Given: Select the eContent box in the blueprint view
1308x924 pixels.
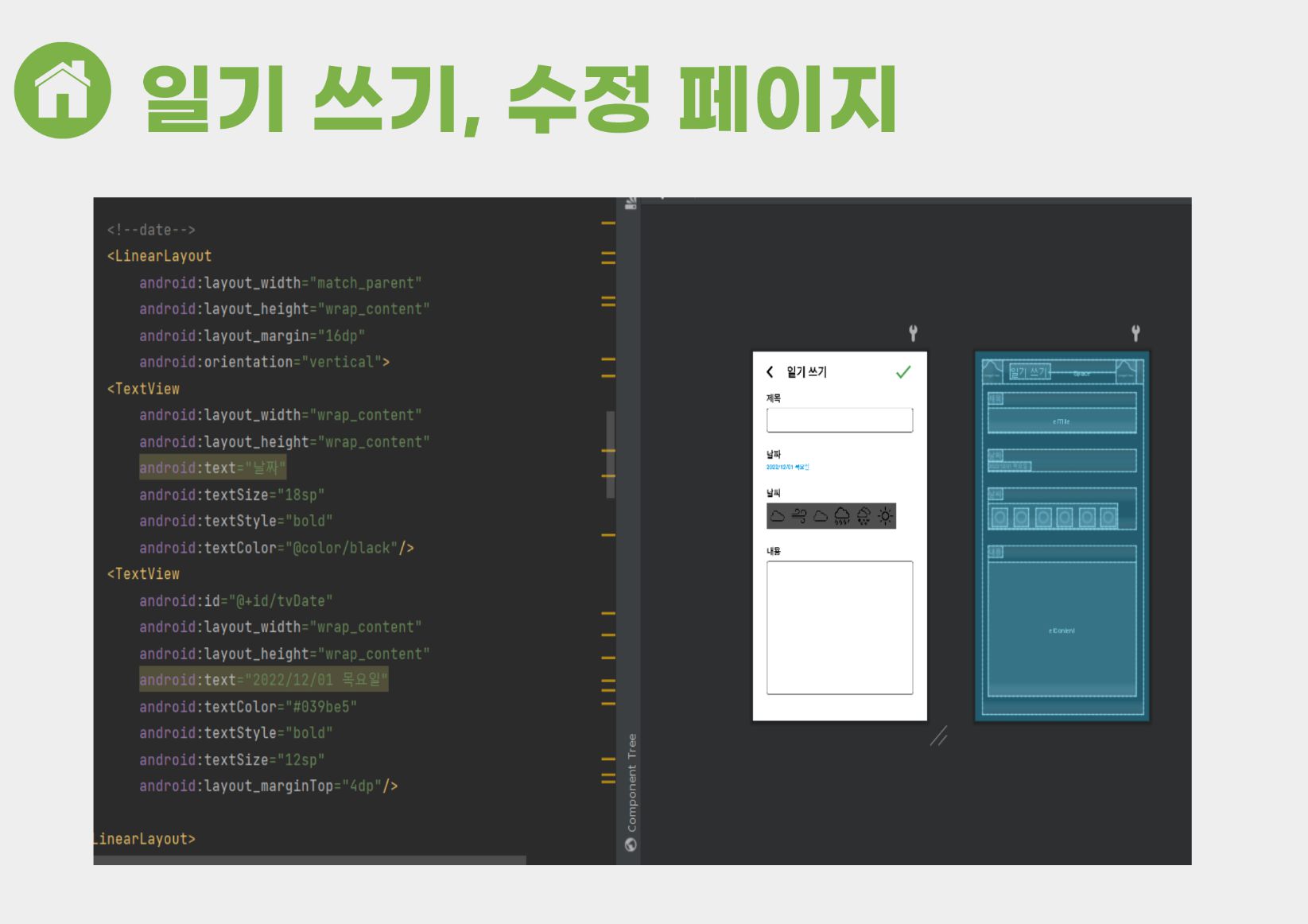Looking at the screenshot, I should point(1062,629).
